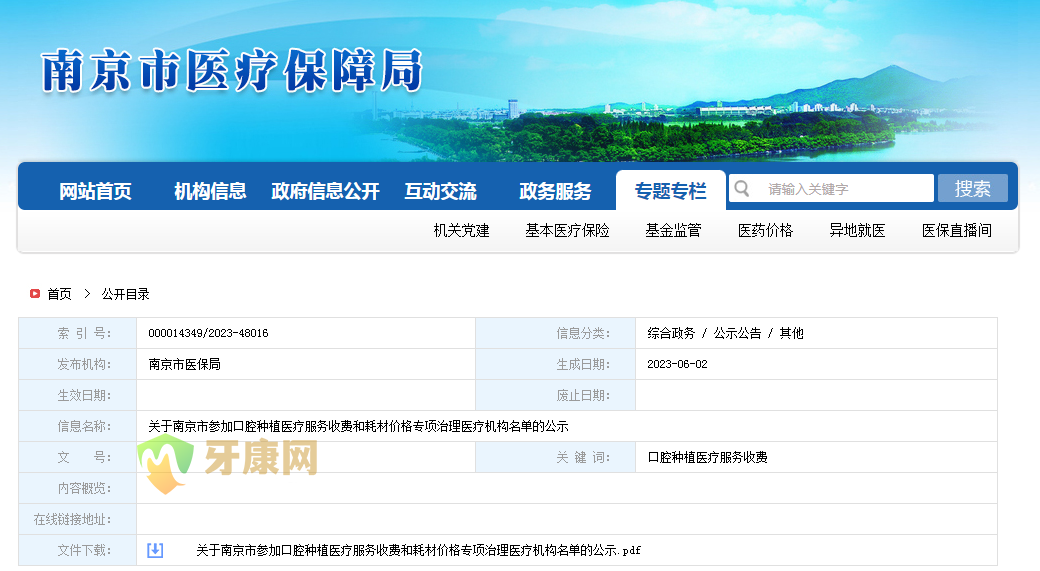The height and width of the screenshot is (571, 1040).
Task: Go to 基金监管 submenu
Action: [673, 230]
